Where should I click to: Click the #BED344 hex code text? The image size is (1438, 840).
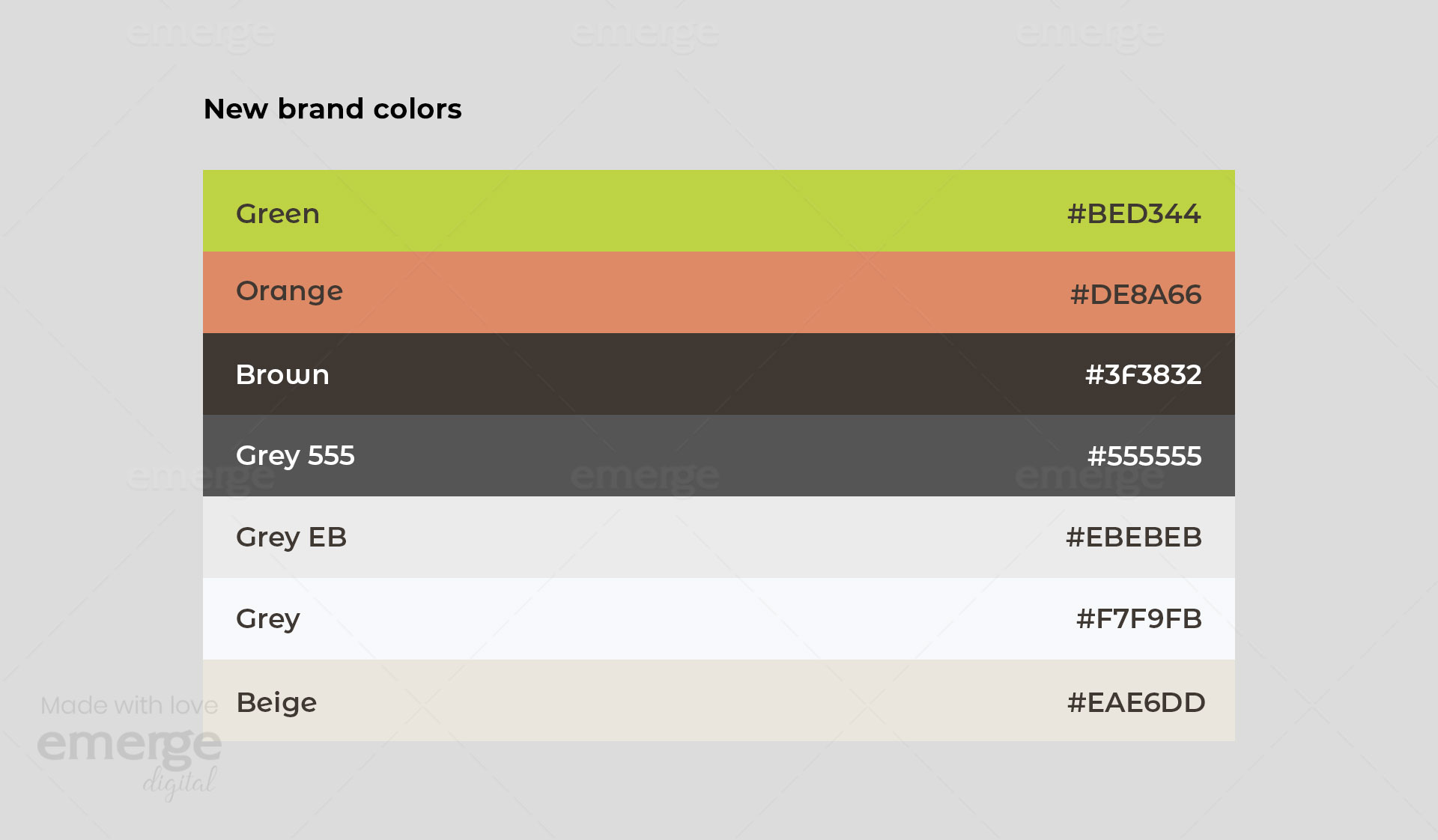(x=1134, y=213)
